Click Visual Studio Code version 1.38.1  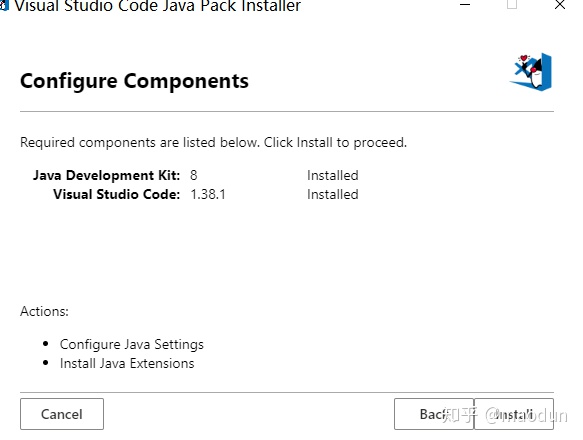208,194
